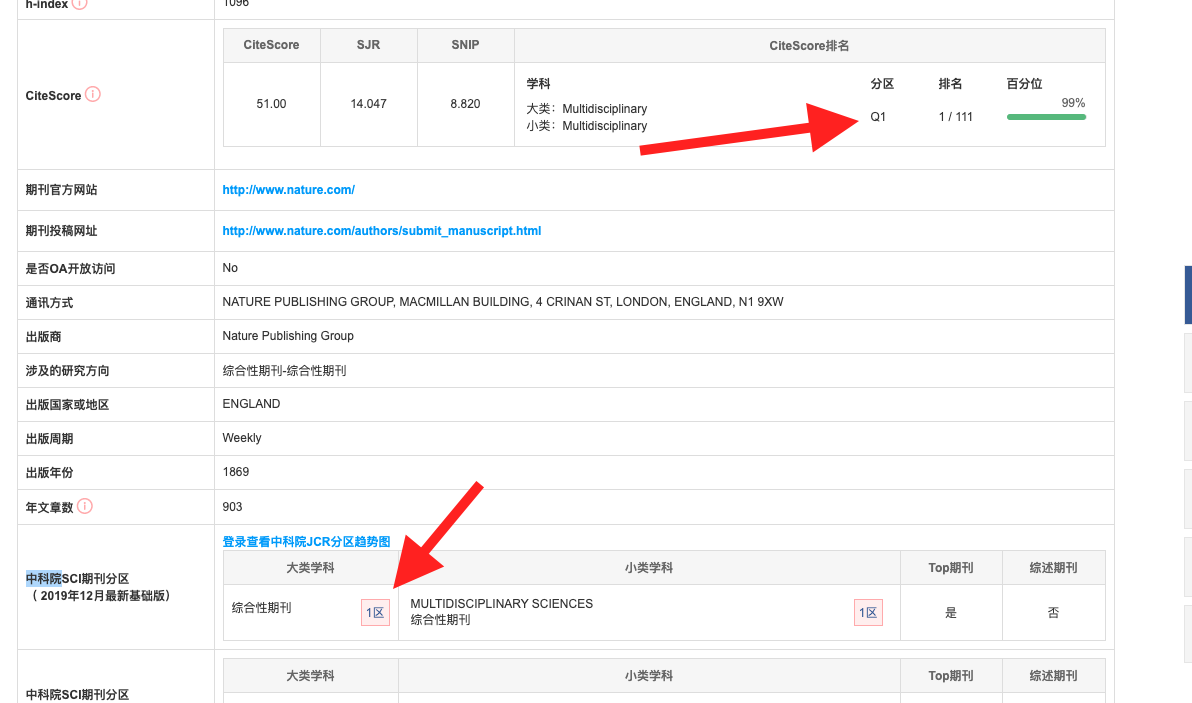Open the submit_manuscript.html submission link
Image resolution: width=1192 pixels, height=703 pixels.
[x=382, y=231]
